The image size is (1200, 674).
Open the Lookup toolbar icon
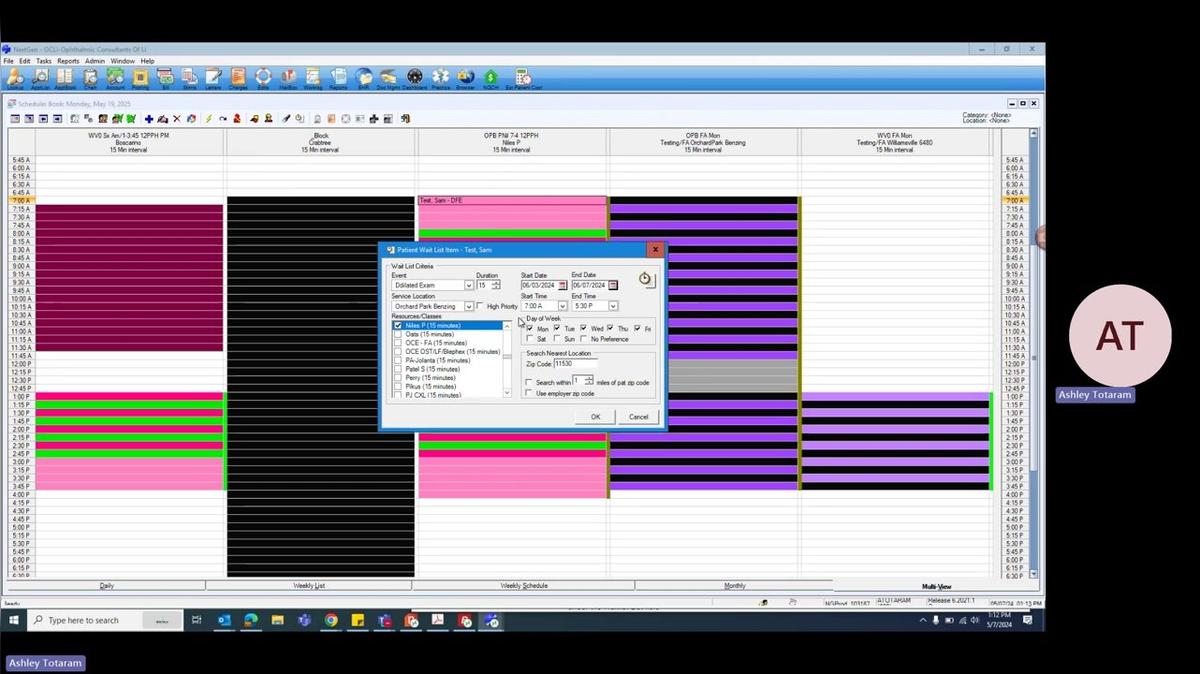tap(15, 78)
